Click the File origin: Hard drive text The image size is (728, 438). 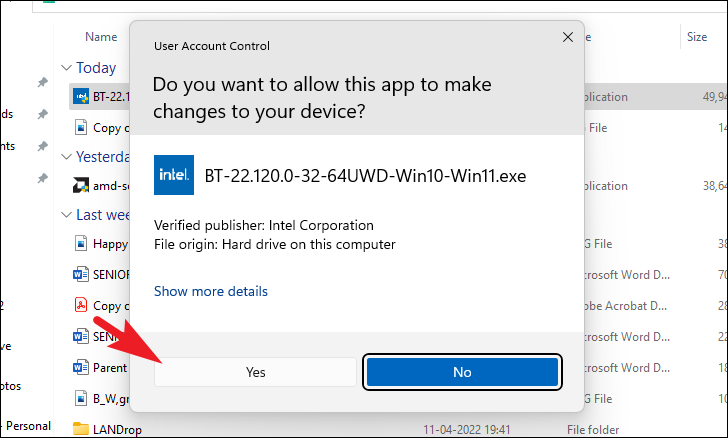275,244
